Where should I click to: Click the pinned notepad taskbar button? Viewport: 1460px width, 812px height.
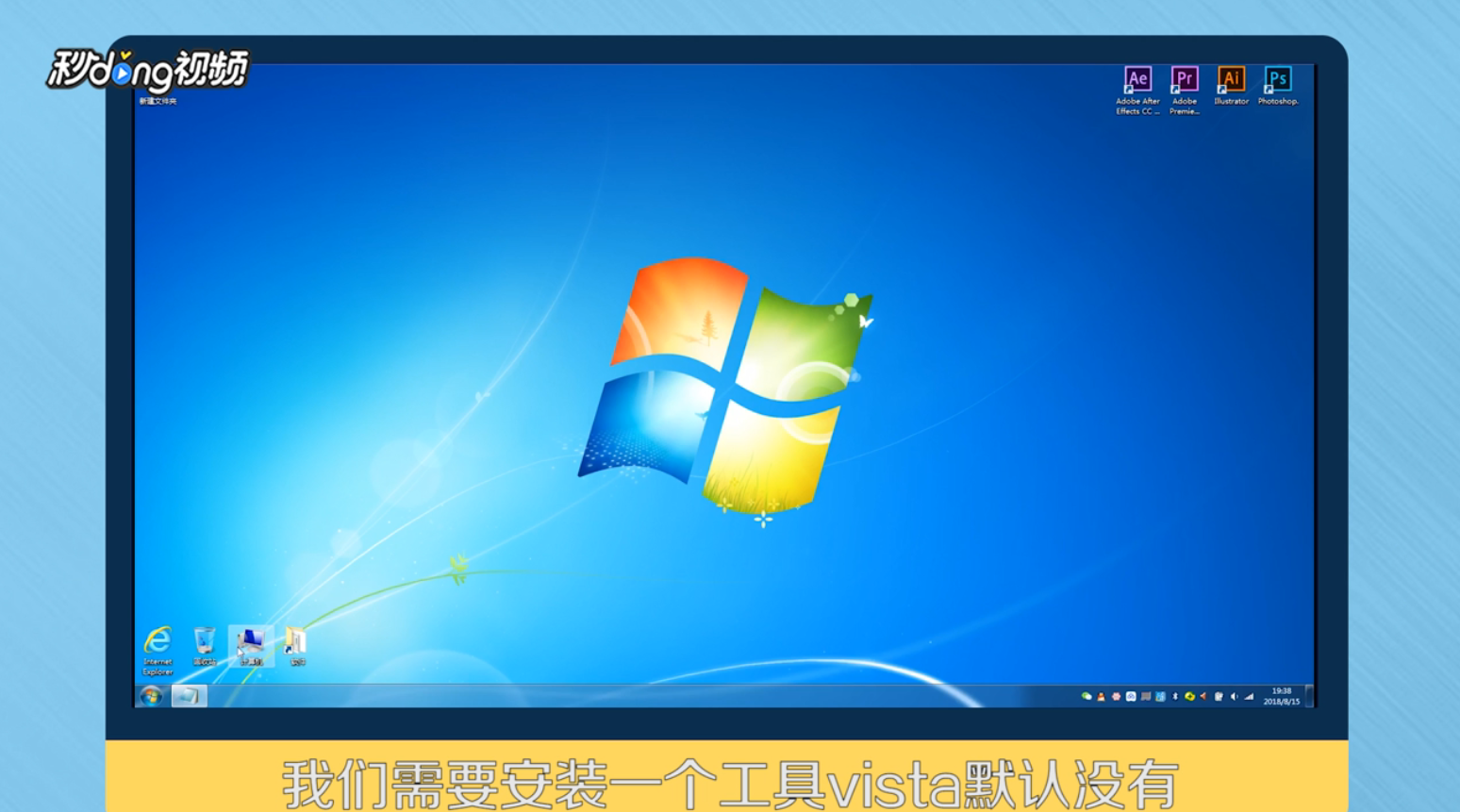click(x=189, y=696)
